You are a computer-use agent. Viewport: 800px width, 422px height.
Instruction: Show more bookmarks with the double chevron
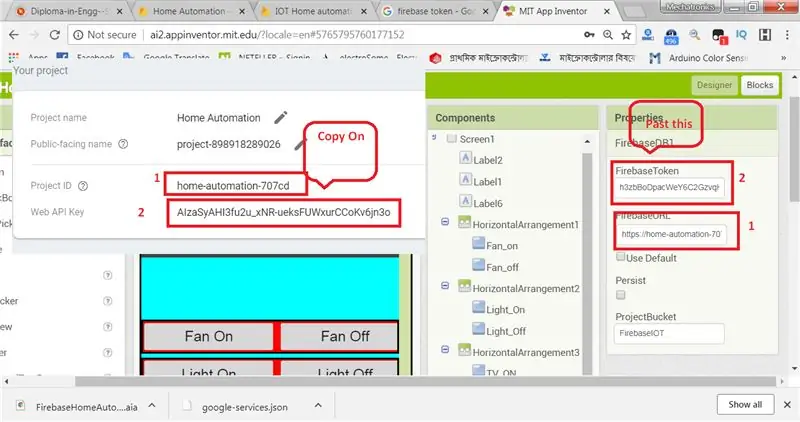pyautogui.click(x=784, y=58)
